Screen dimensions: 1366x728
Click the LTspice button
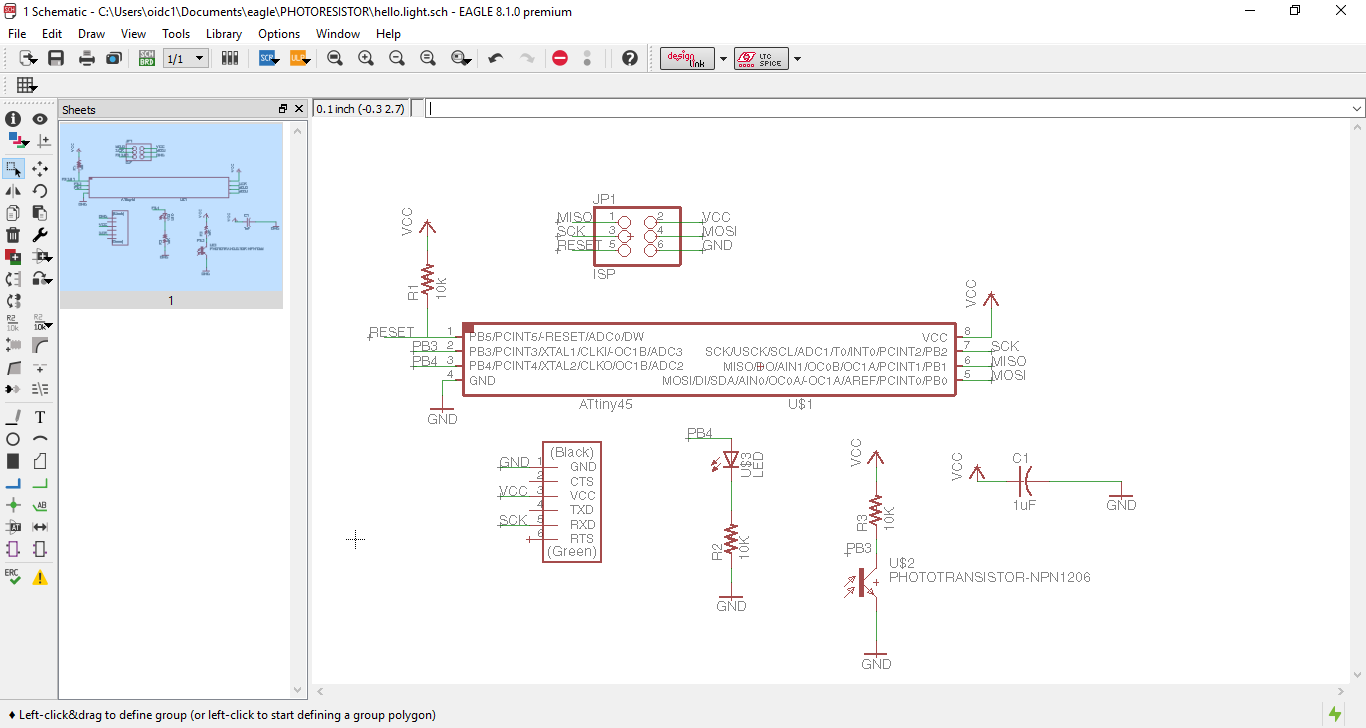[x=761, y=59]
